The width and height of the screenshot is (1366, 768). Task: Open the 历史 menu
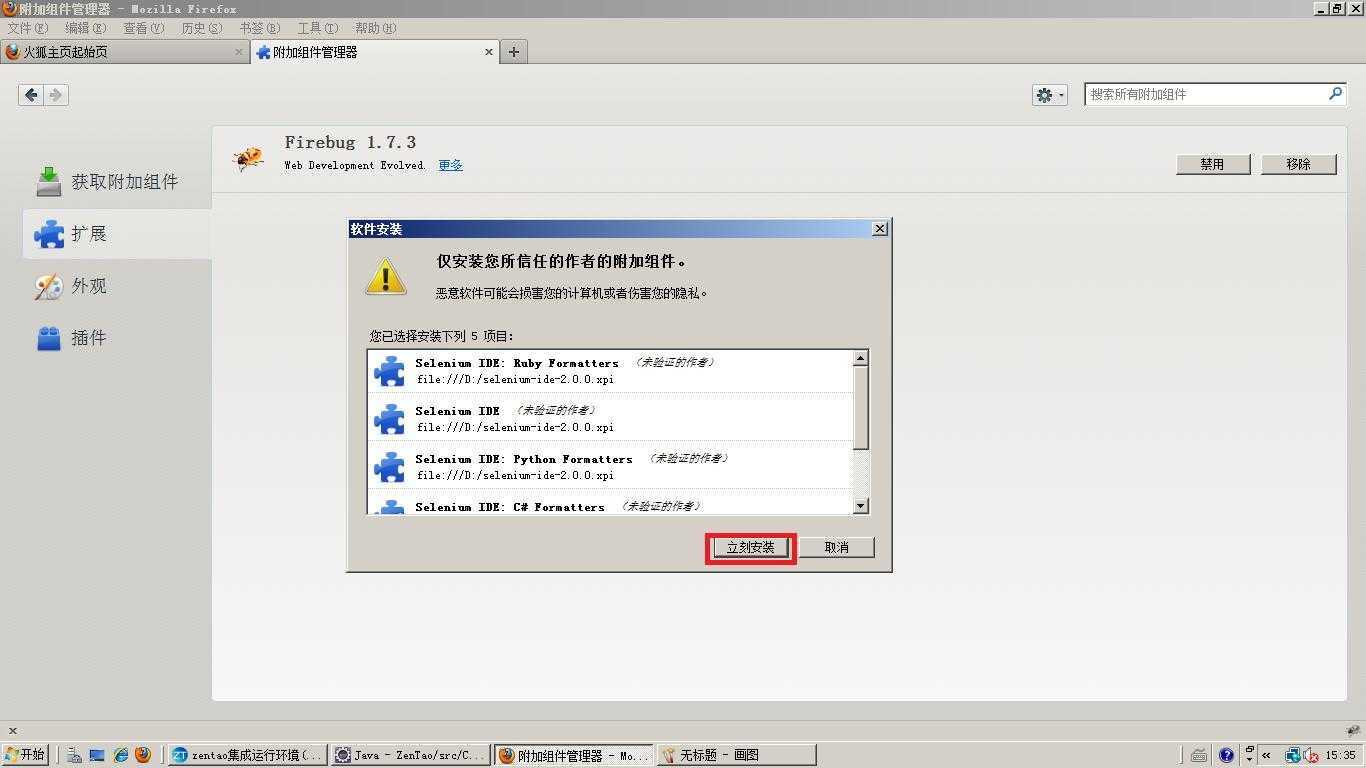[x=201, y=28]
